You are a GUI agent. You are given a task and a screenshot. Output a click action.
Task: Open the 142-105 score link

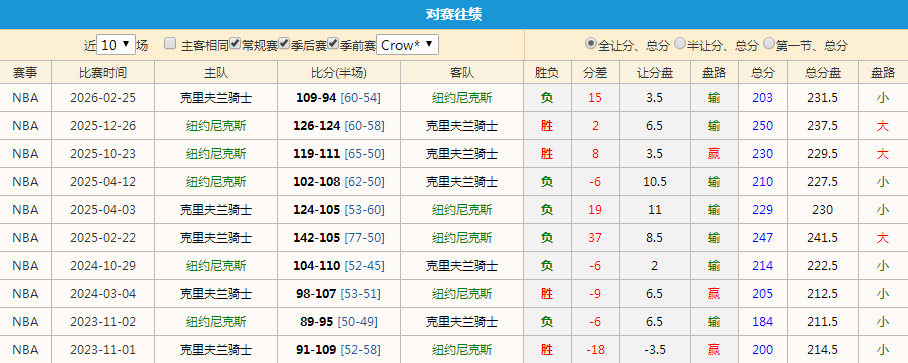click(x=316, y=238)
